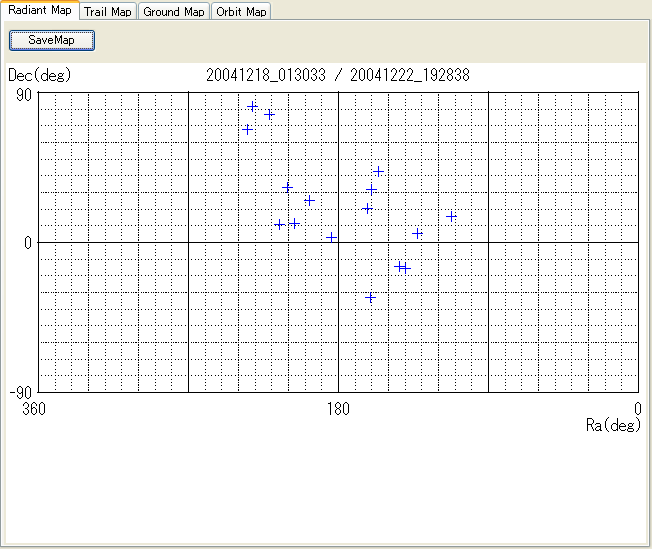
Task: Switch to the Radiant Map tab
Action: 39,11
